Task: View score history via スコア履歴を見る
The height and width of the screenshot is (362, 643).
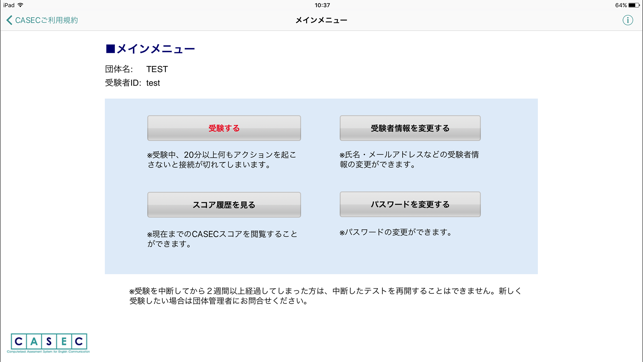Action: pyautogui.click(x=224, y=205)
